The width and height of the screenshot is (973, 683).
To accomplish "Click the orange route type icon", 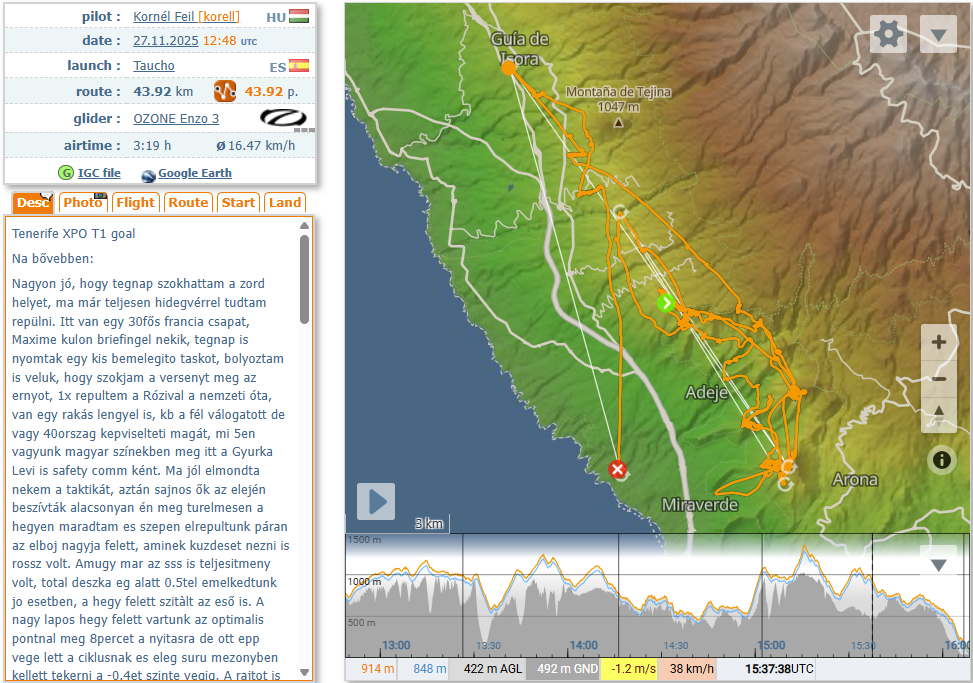I will pos(225,92).
